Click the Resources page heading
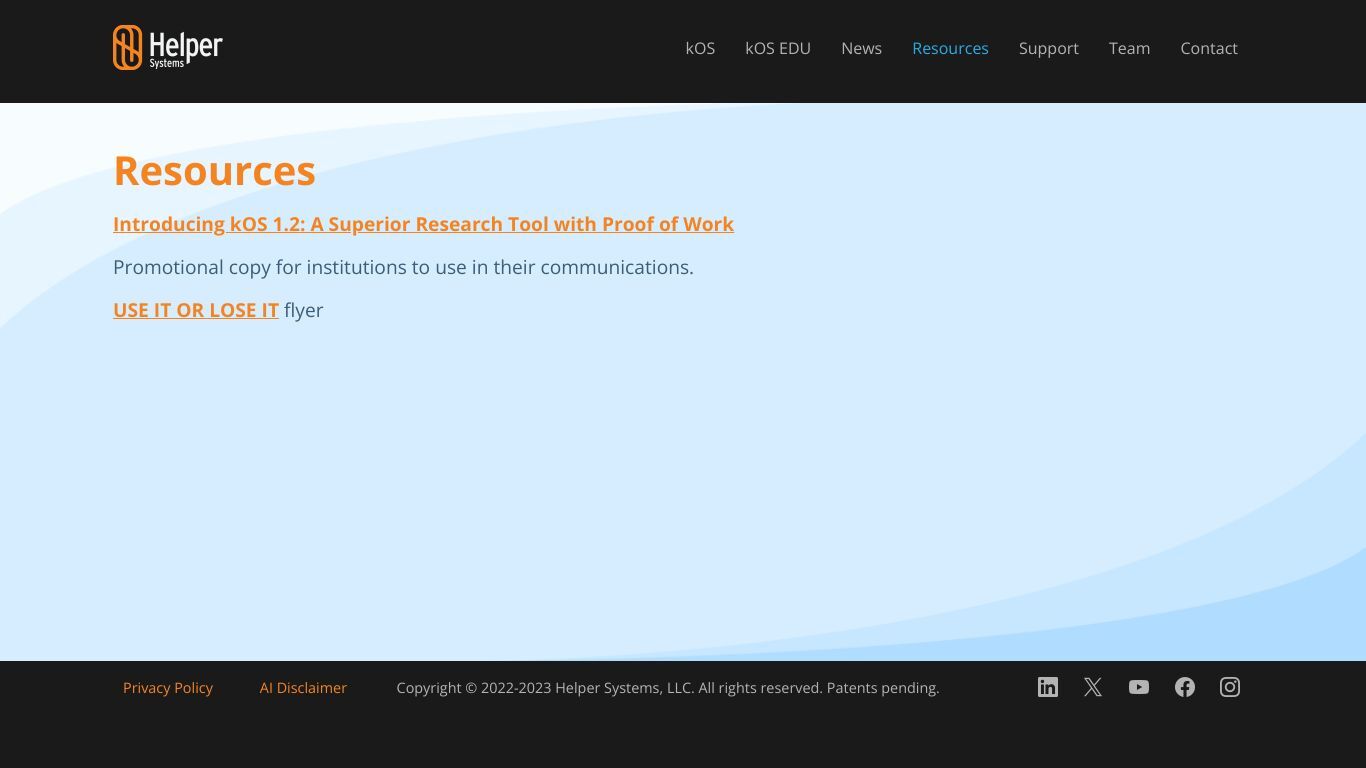The image size is (1366, 768). 214,171
